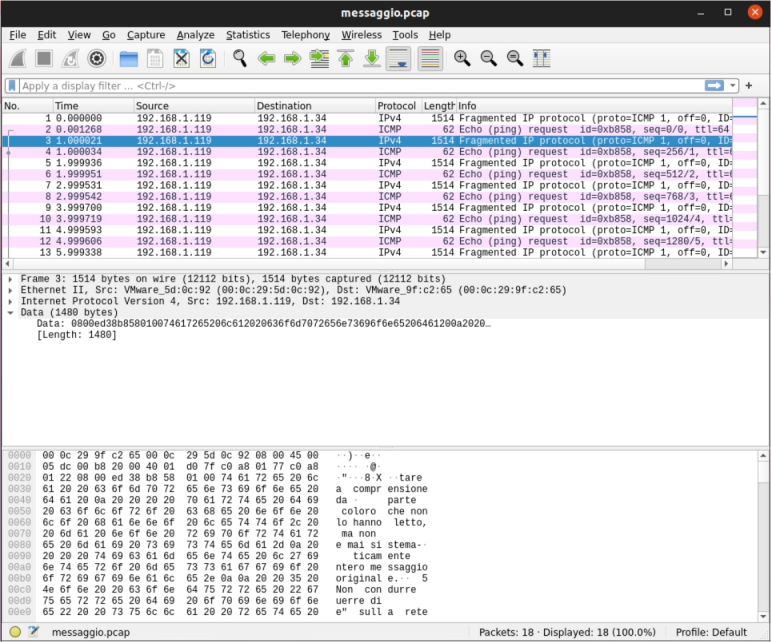Sort by the Time column header
The image size is (771, 642).
point(93,106)
